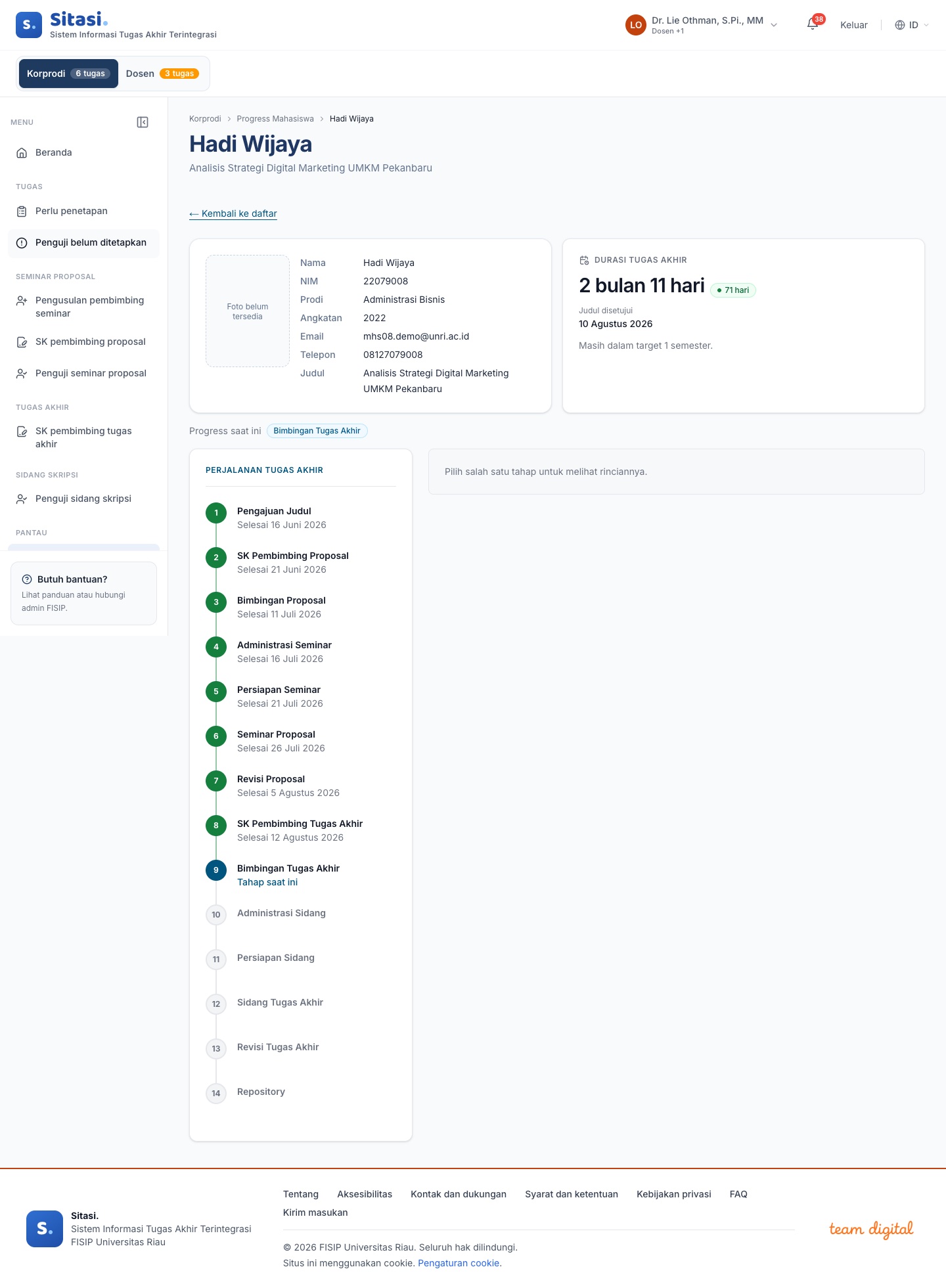Click the student photo placeholder
The height and width of the screenshot is (1288, 946).
click(x=248, y=311)
